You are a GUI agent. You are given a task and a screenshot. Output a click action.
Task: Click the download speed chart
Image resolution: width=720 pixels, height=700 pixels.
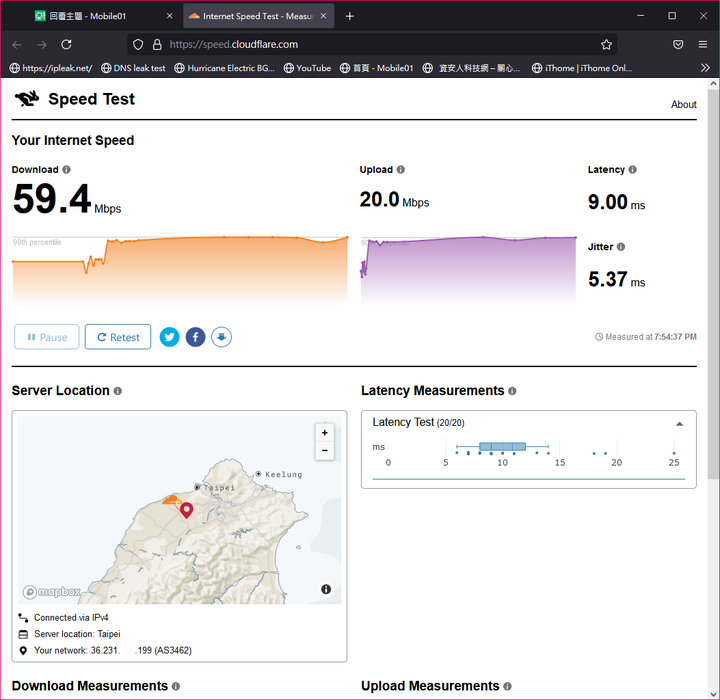click(180, 270)
